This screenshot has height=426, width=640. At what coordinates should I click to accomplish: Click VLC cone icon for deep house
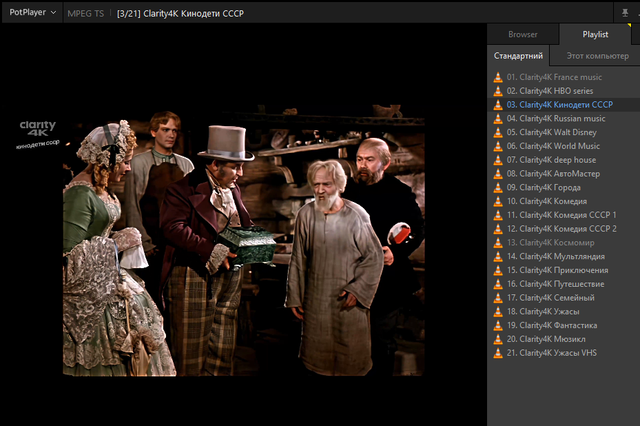[498, 160]
